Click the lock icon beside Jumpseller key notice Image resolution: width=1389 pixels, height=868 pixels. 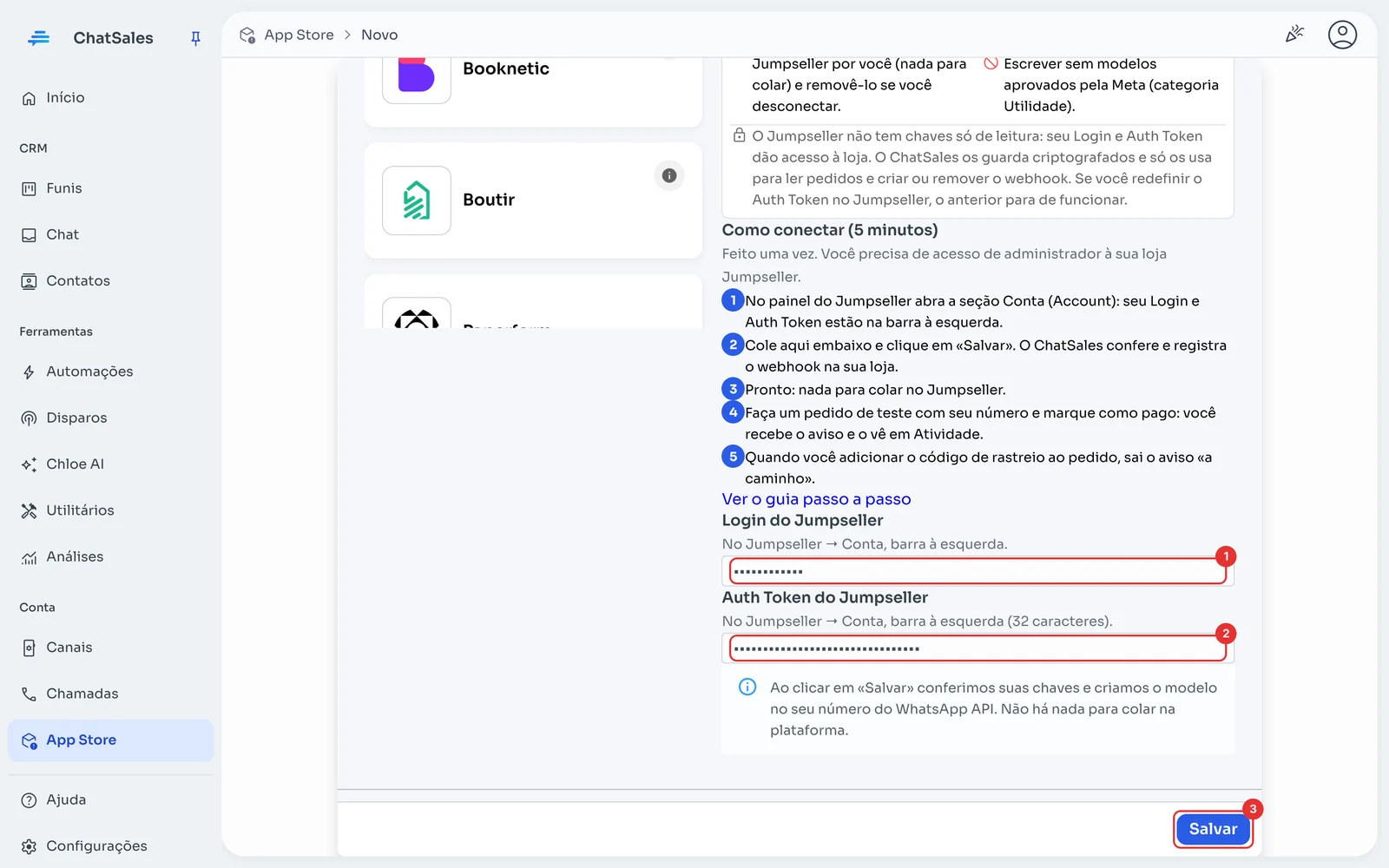tap(740, 135)
